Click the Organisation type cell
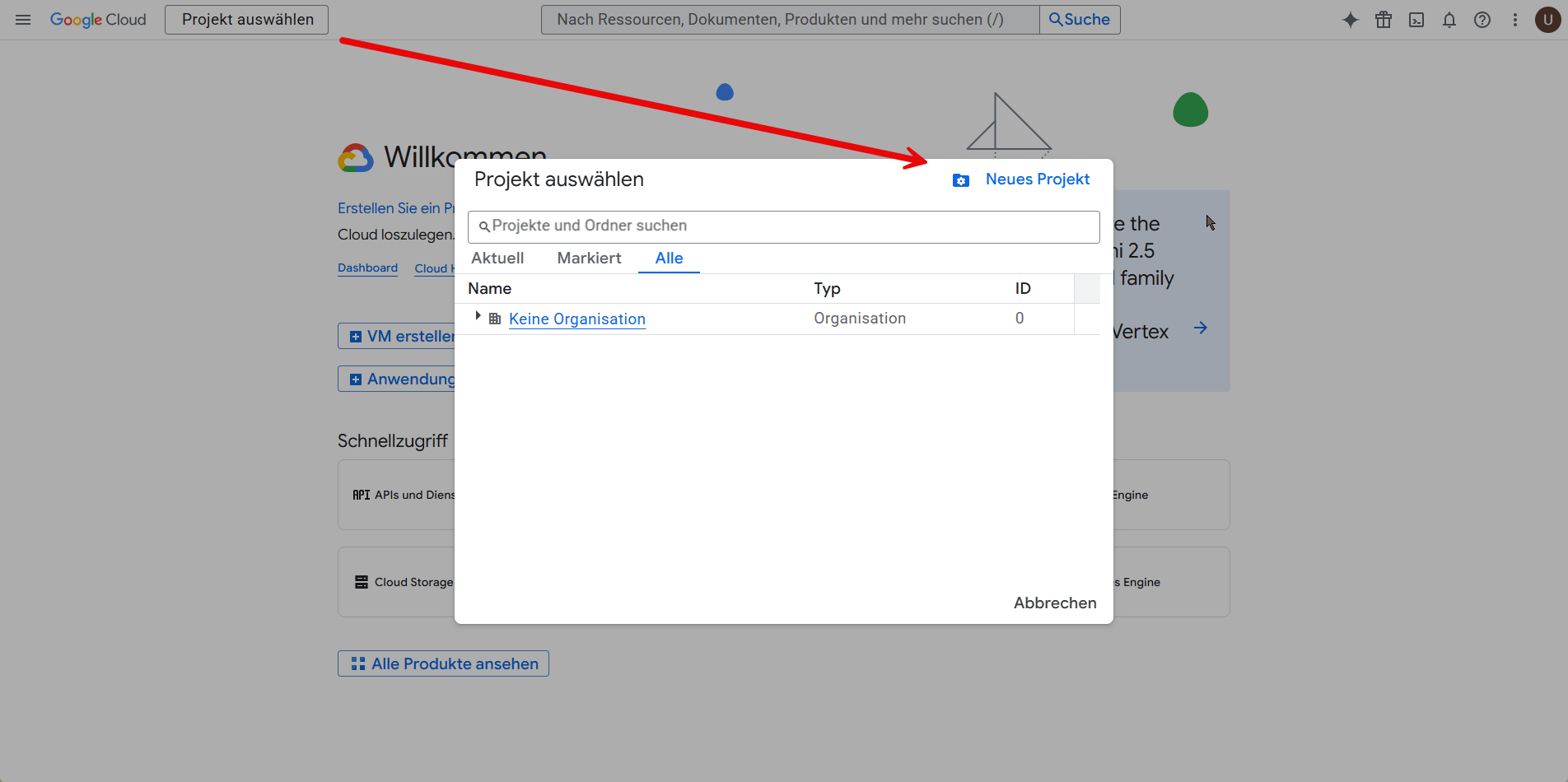This screenshot has width=1568, height=782. point(860,319)
